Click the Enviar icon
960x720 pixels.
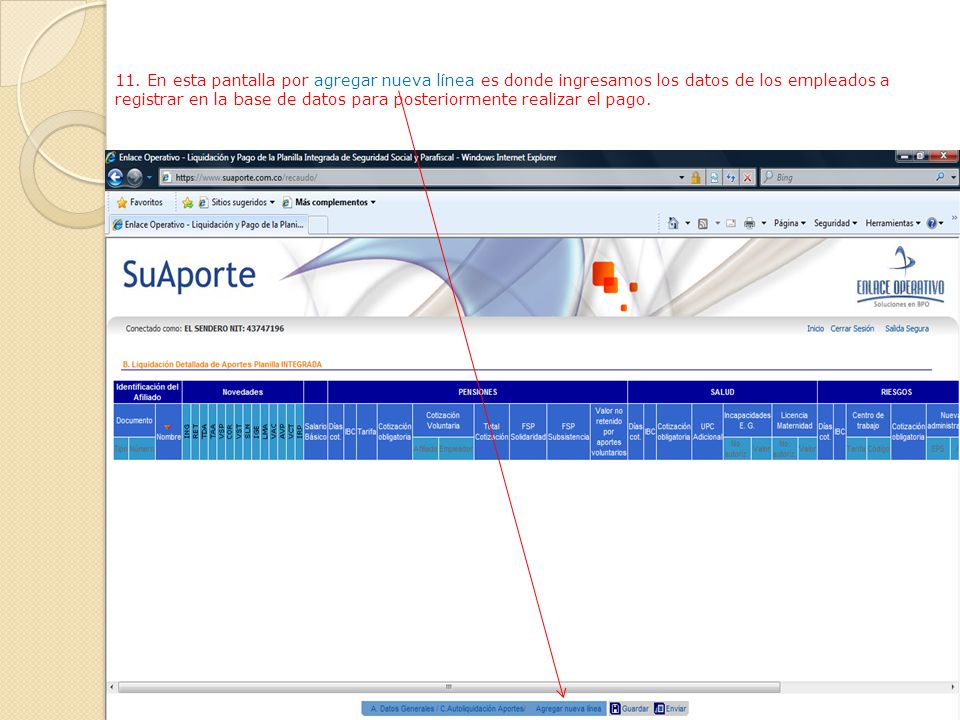click(659, 708)
